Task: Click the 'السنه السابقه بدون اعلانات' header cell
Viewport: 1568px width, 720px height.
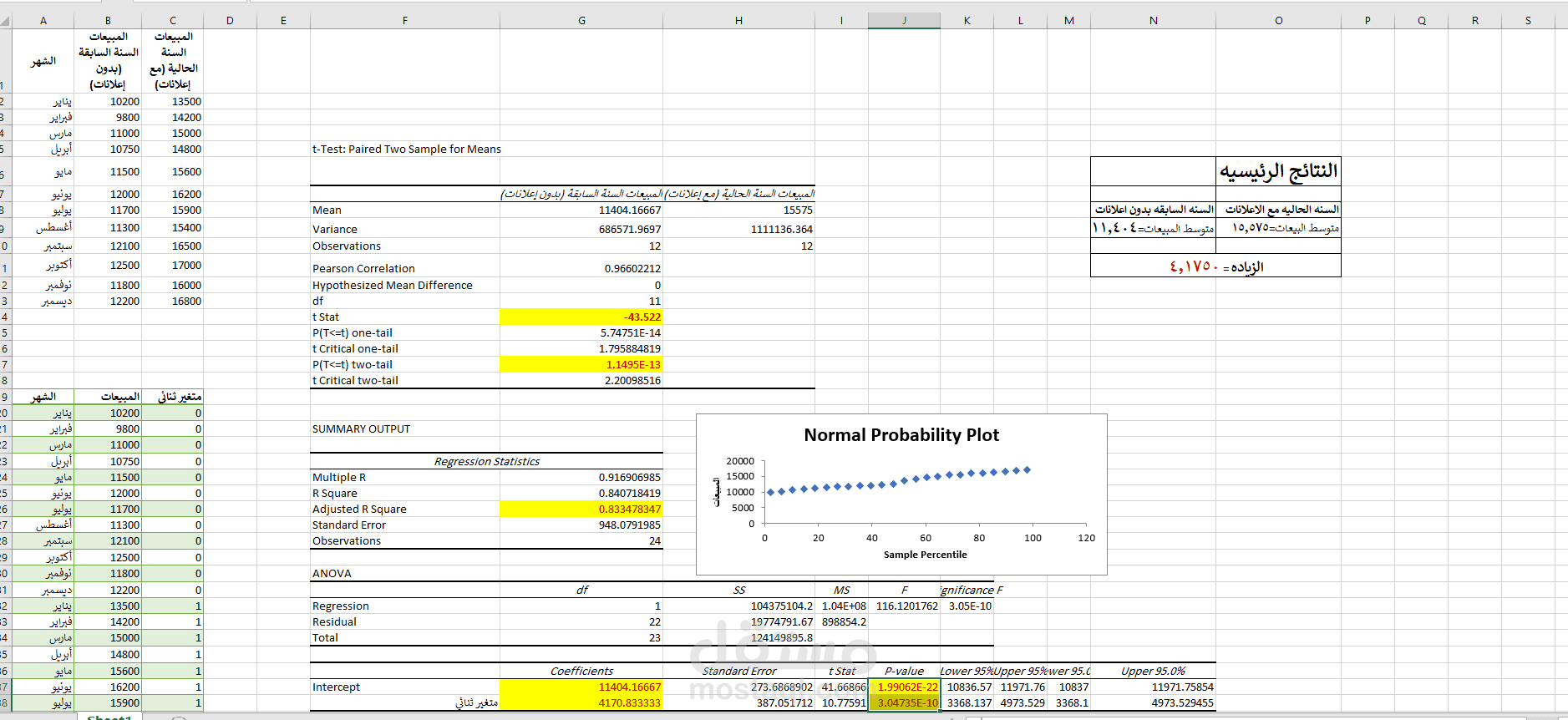Action: click(1153, 210)
